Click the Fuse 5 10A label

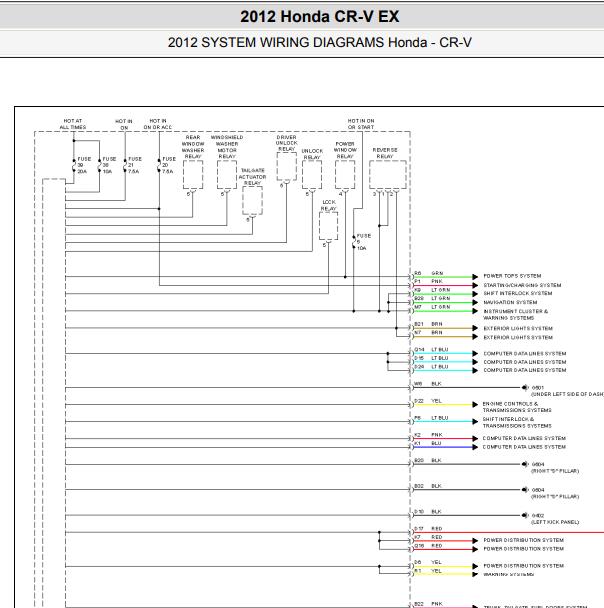click(363, 242)
